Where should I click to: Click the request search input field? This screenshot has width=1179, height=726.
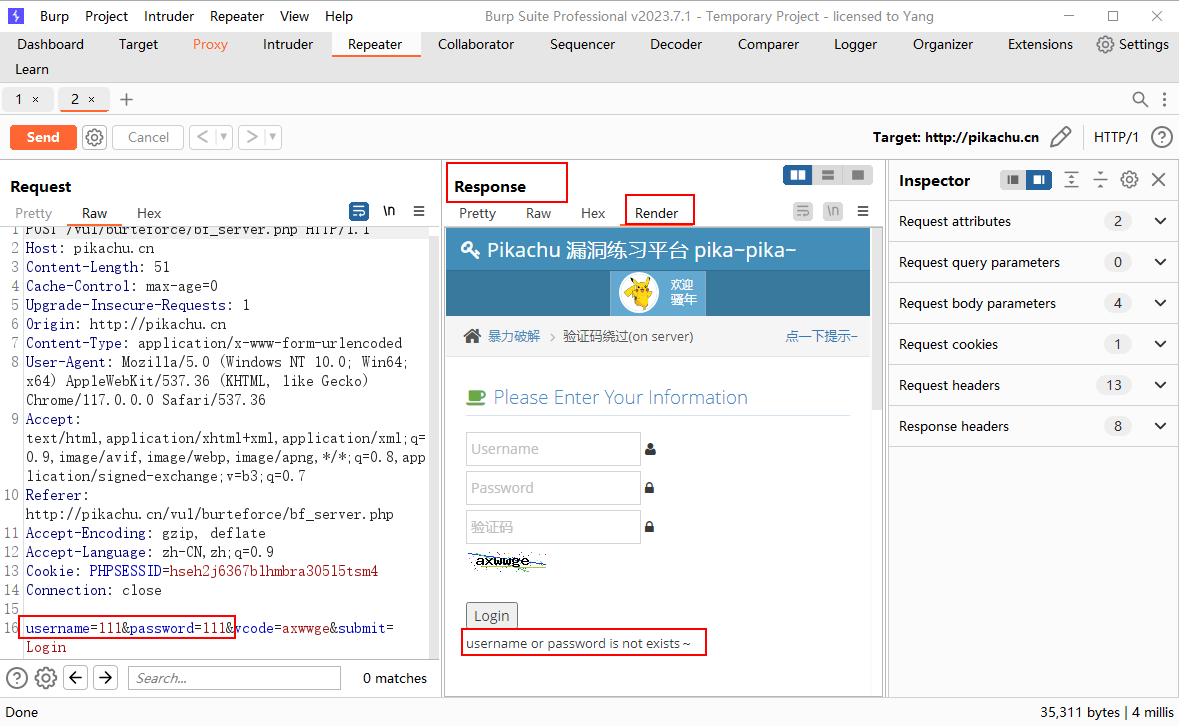(x=234, y=678)
